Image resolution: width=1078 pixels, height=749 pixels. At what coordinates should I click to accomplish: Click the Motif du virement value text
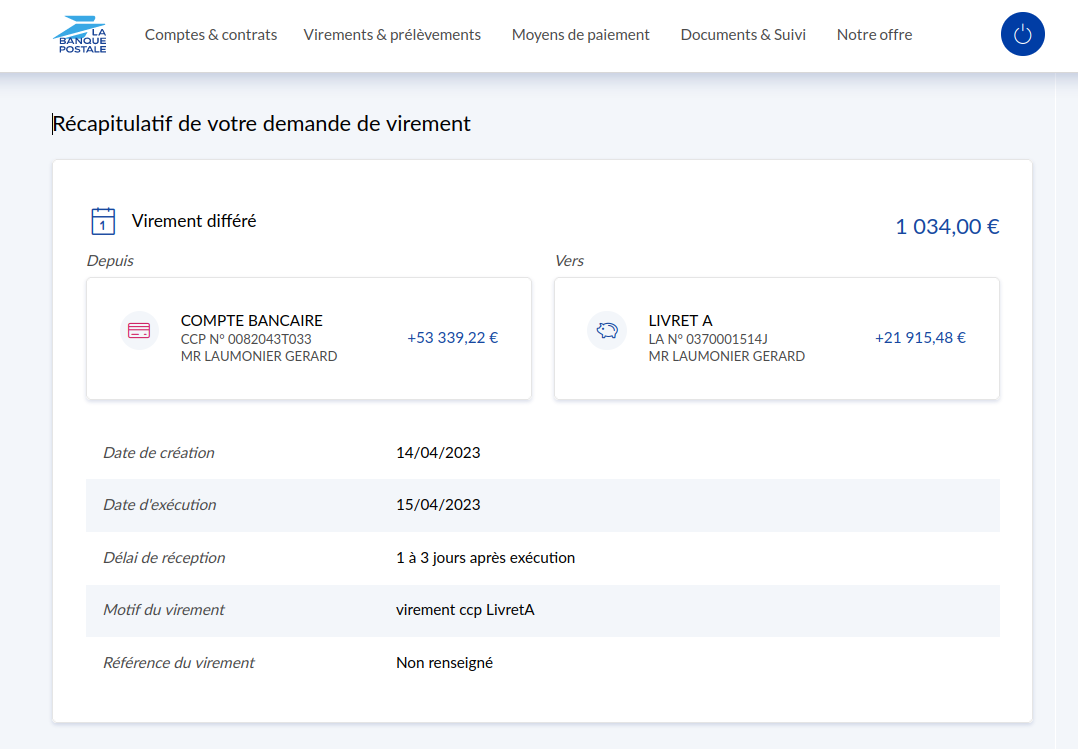pyautogui.click(x=465, y=610)
